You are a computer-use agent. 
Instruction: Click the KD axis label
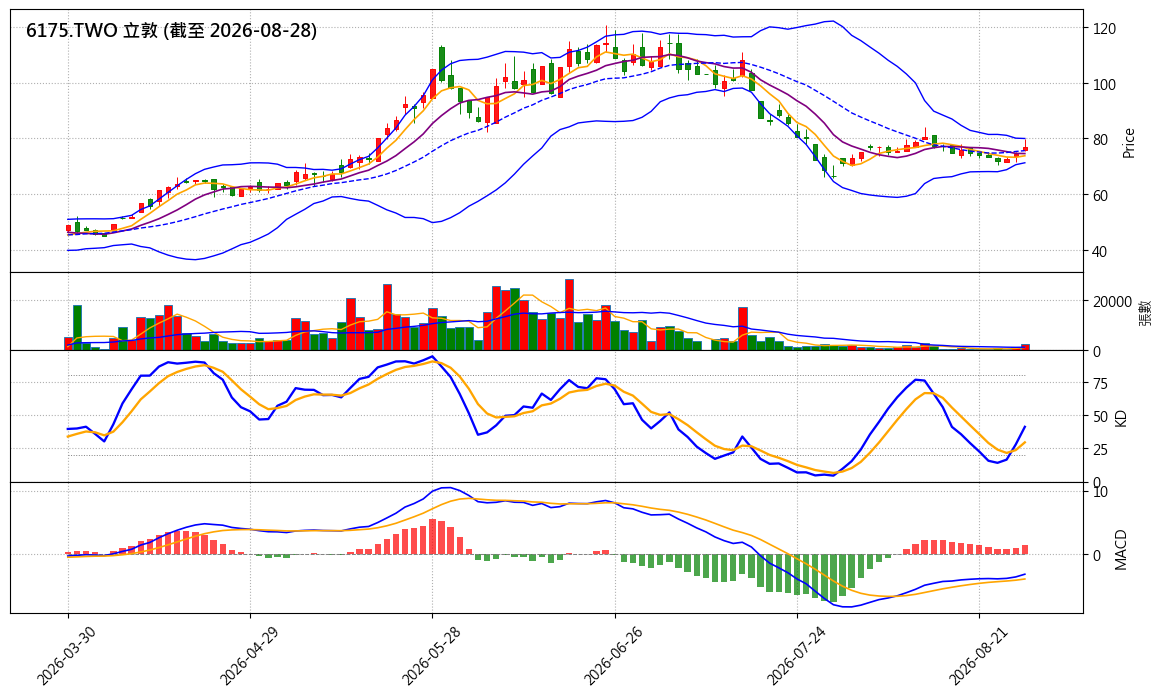click(x=1121, y=418)
